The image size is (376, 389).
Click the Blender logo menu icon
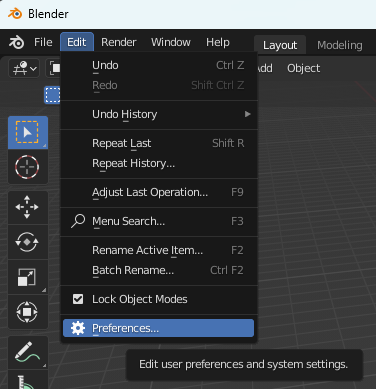(x=16, y=42)
